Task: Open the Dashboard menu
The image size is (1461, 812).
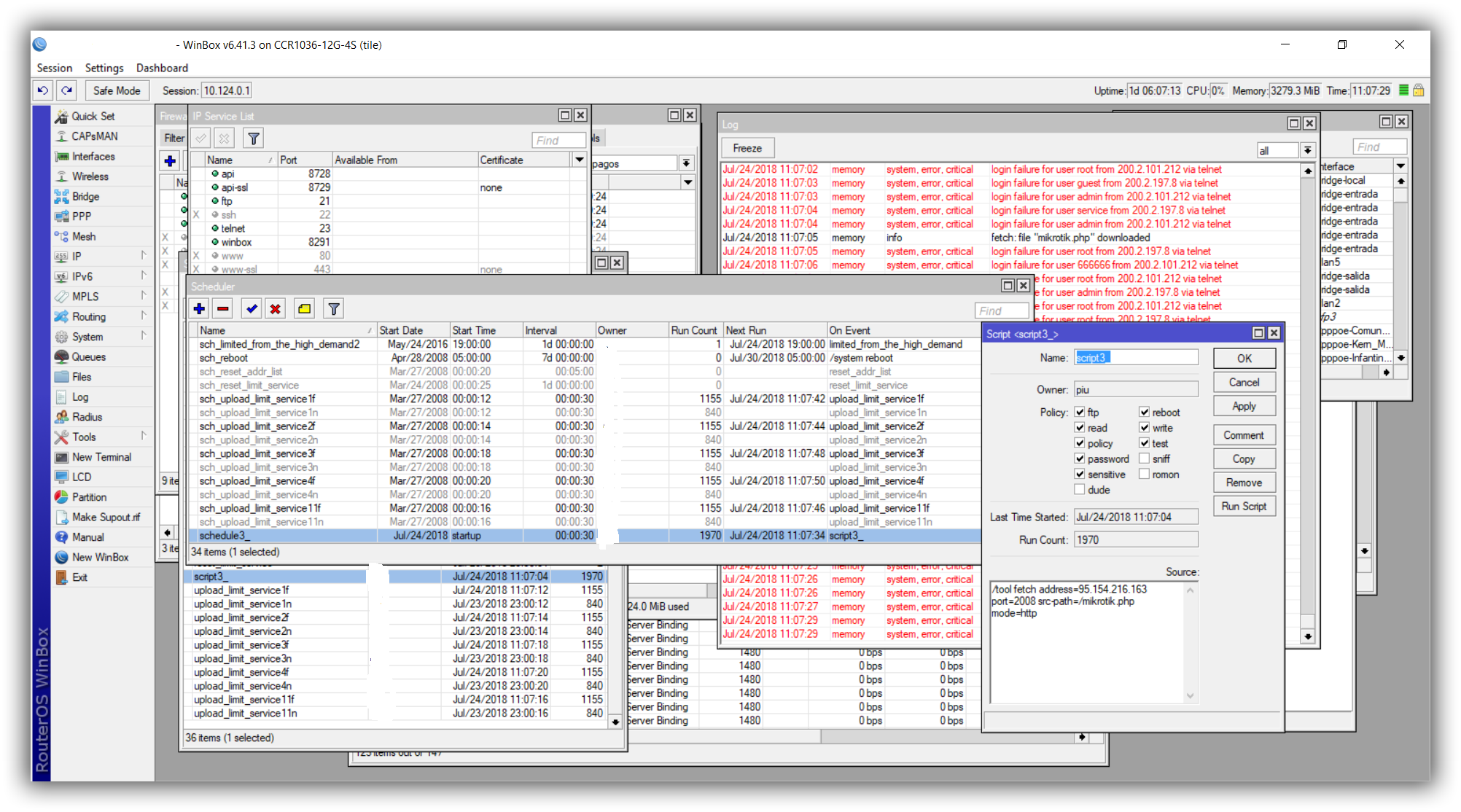Action: pos(162,68)
